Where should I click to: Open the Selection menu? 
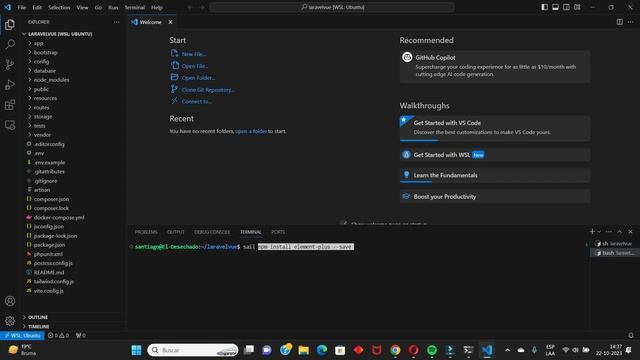[x=59, y=7]
